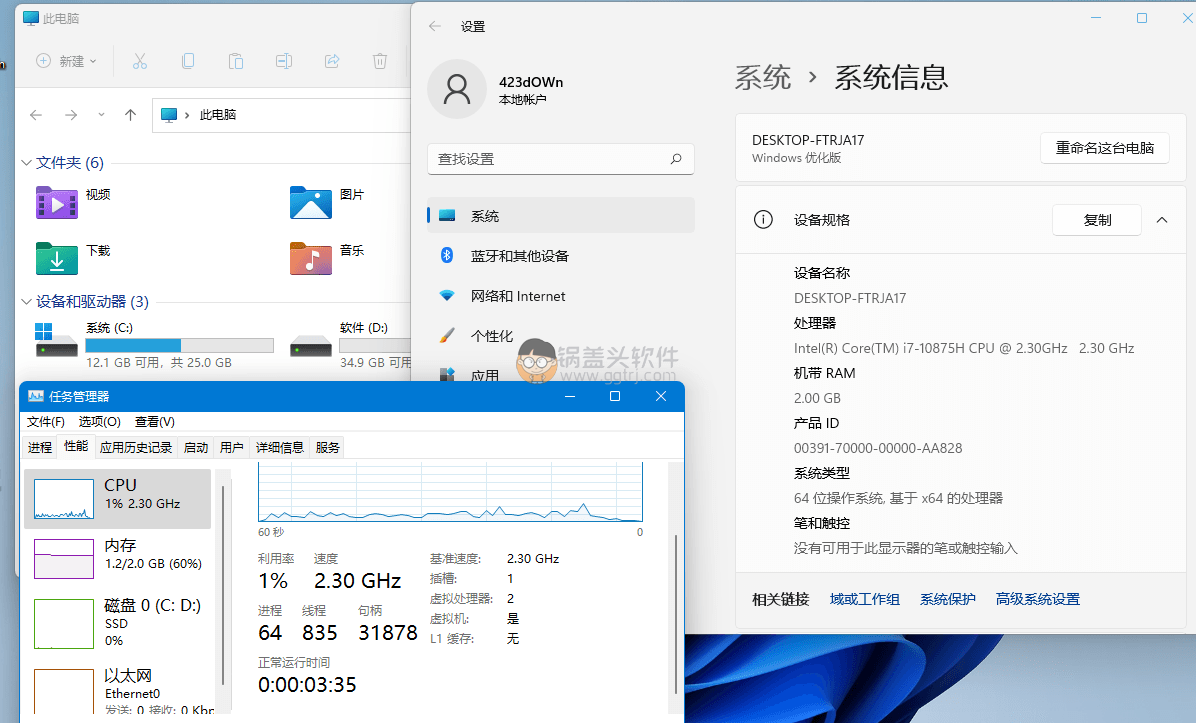Go up one folder level in File Explorer
This screenshot has width=1196, height=723.
(x=130, y=114)
